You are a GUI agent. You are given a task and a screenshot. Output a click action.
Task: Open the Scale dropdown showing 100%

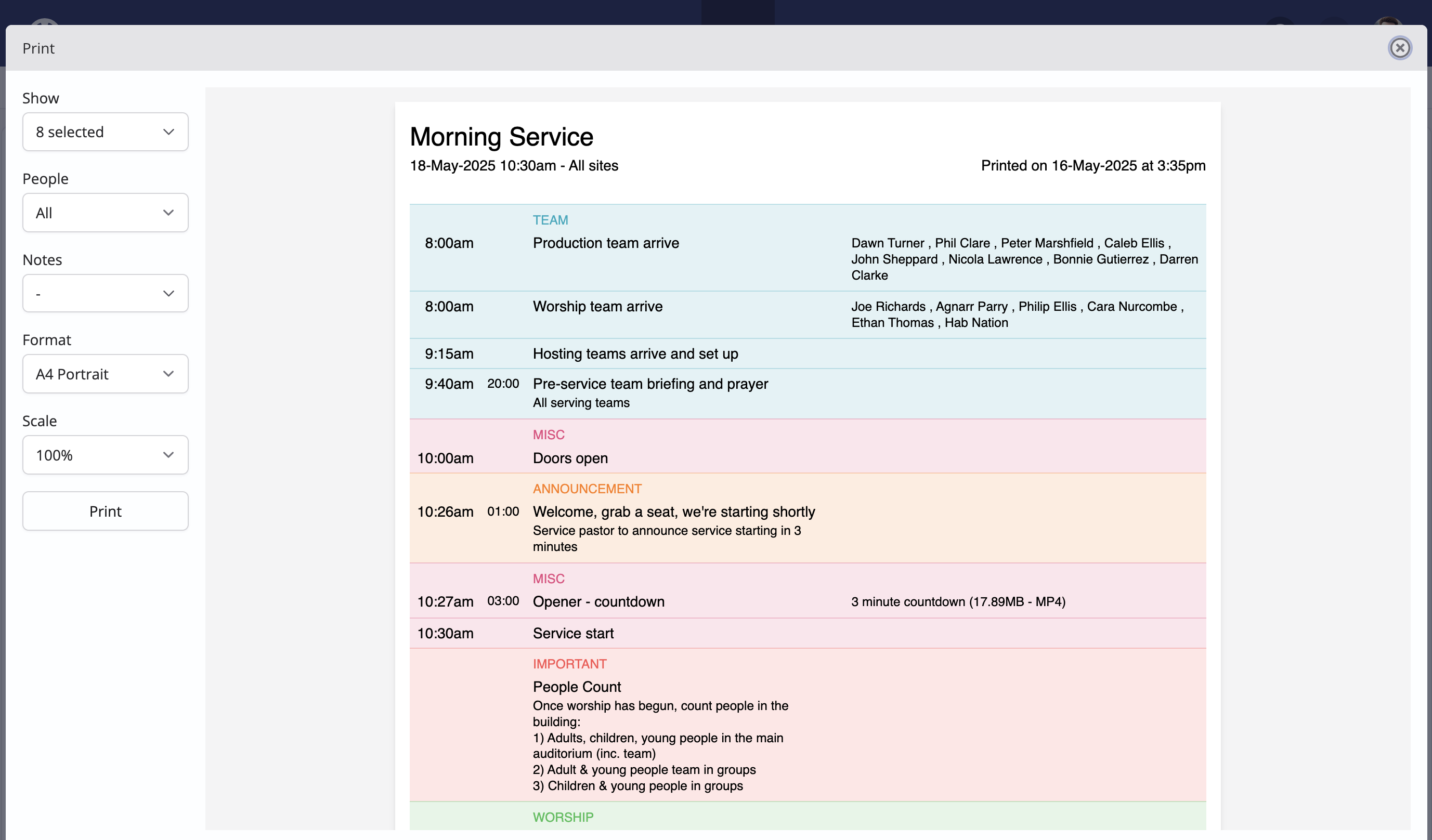tap(105, 455)
